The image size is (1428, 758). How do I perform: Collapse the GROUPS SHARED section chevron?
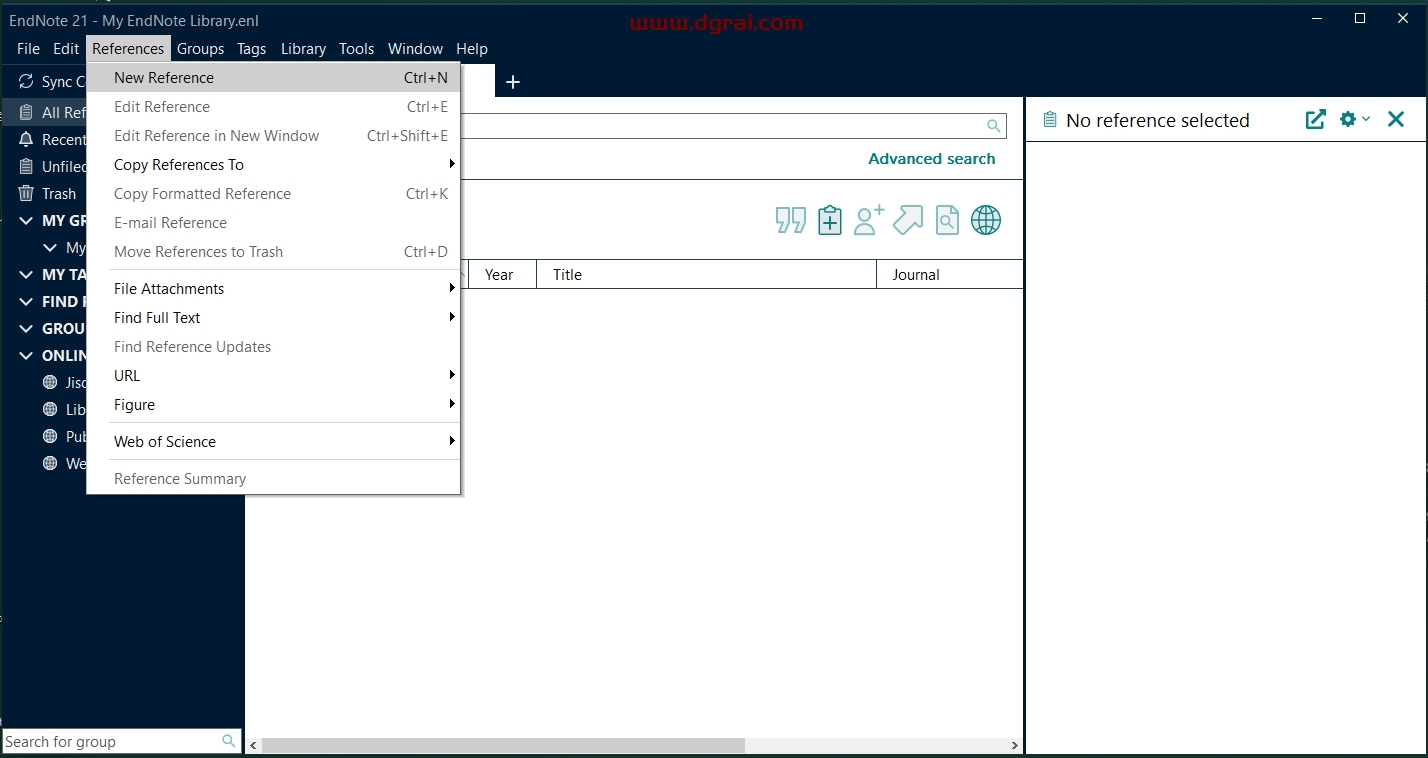(26, 328)
